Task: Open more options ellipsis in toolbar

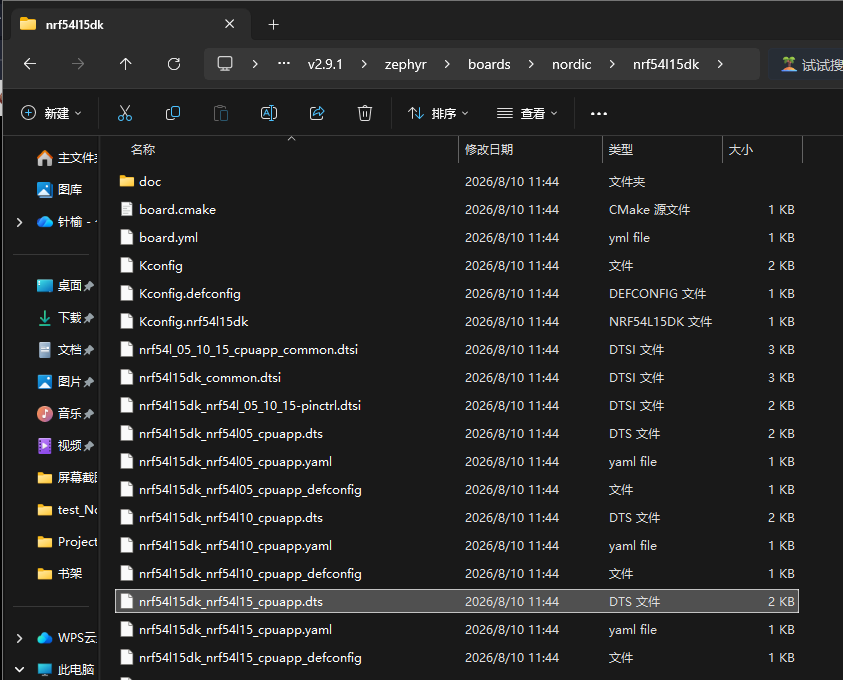Action: (598, 113)
